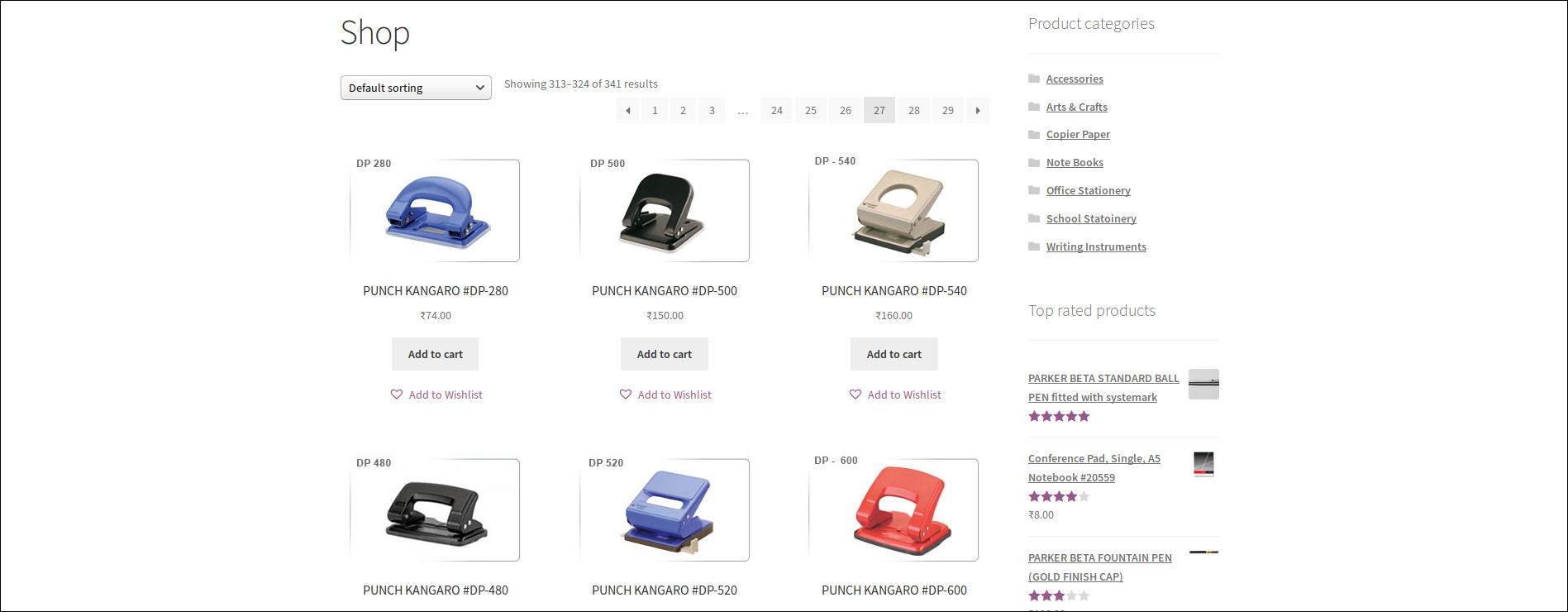Select current page 27 in pagination
Screen dimensions: 1568x612
pyautogui.click(x=879, y=110)
